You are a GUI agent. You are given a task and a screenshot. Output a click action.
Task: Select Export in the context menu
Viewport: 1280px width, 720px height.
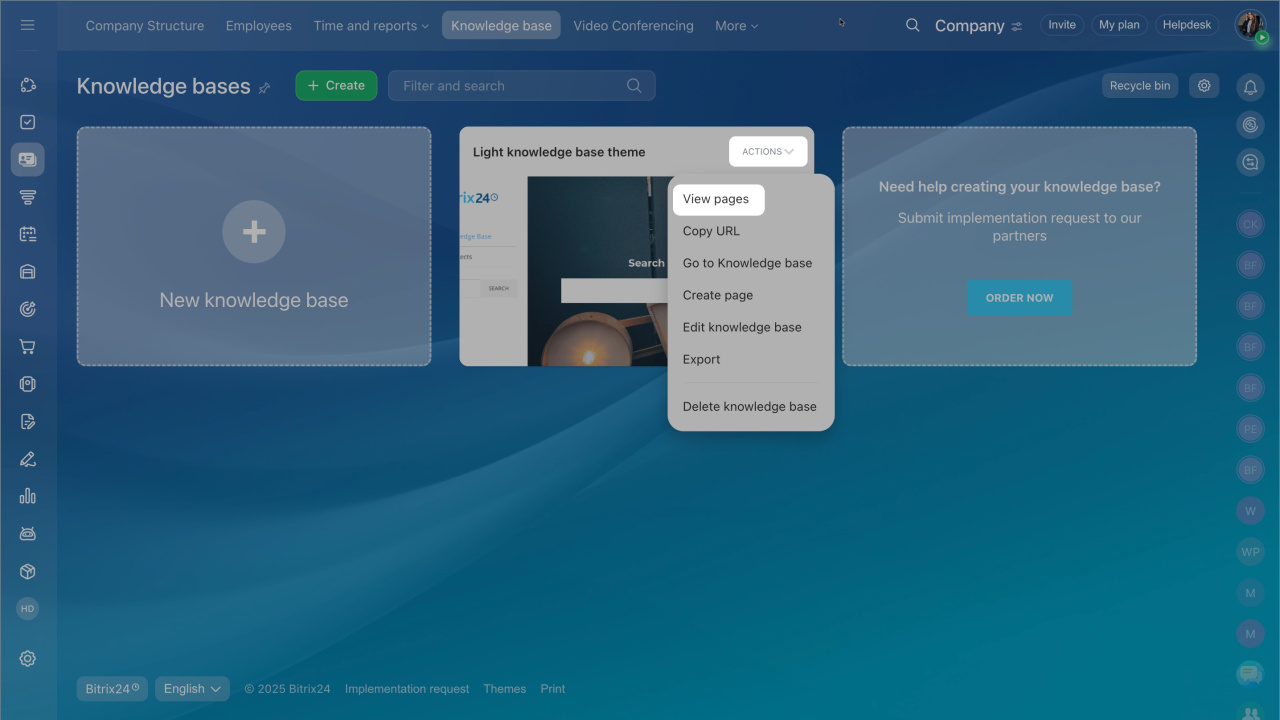coord(701,359)
